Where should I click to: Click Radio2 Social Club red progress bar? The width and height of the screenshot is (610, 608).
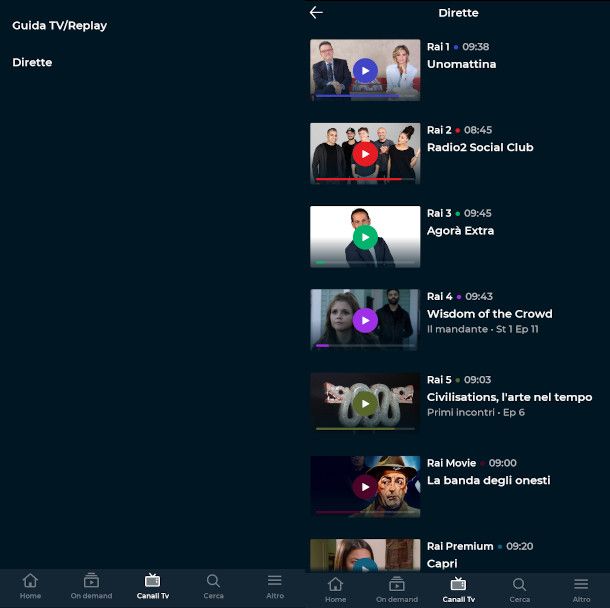tap(365, 179)
